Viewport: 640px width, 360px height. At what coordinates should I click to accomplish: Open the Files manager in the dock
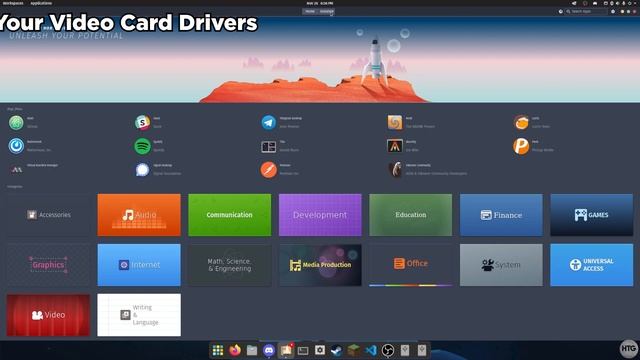(252, 350)
